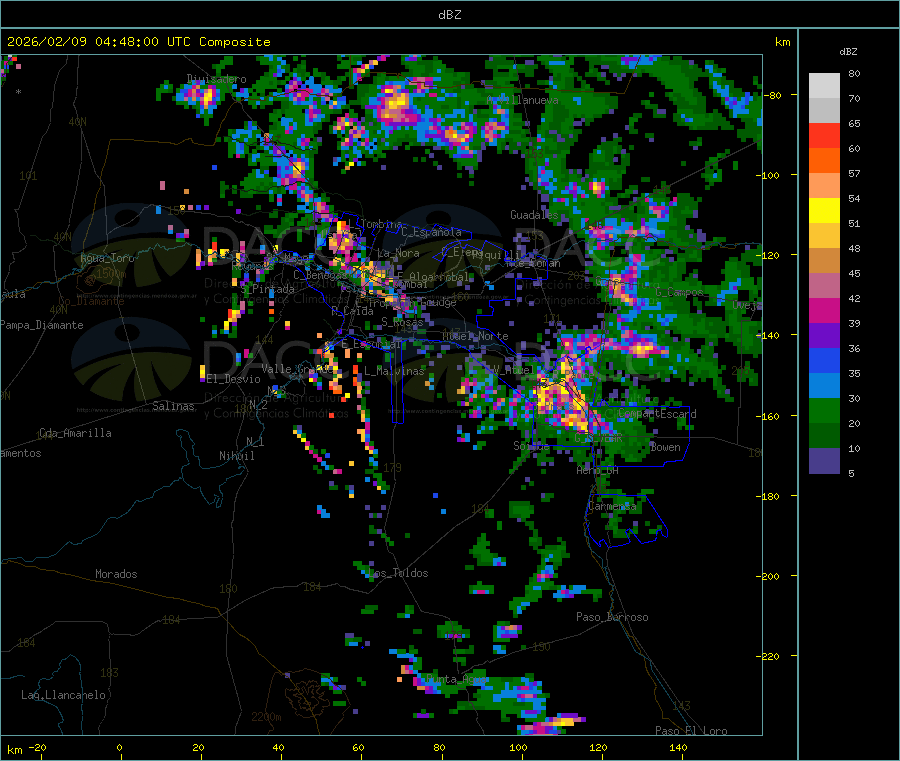Image resolution: width=900 pixels, height=761 pixels.
Task: Click the 'C_Española' place label
Action: point(431,232)
